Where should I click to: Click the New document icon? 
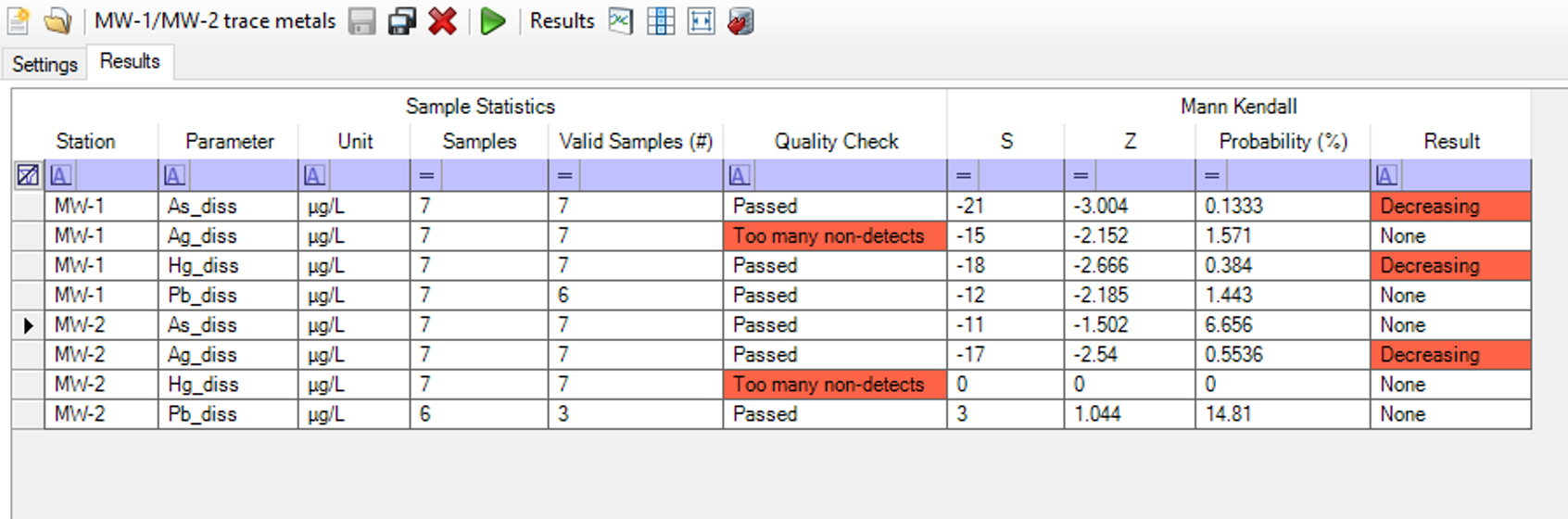[19, 20]
